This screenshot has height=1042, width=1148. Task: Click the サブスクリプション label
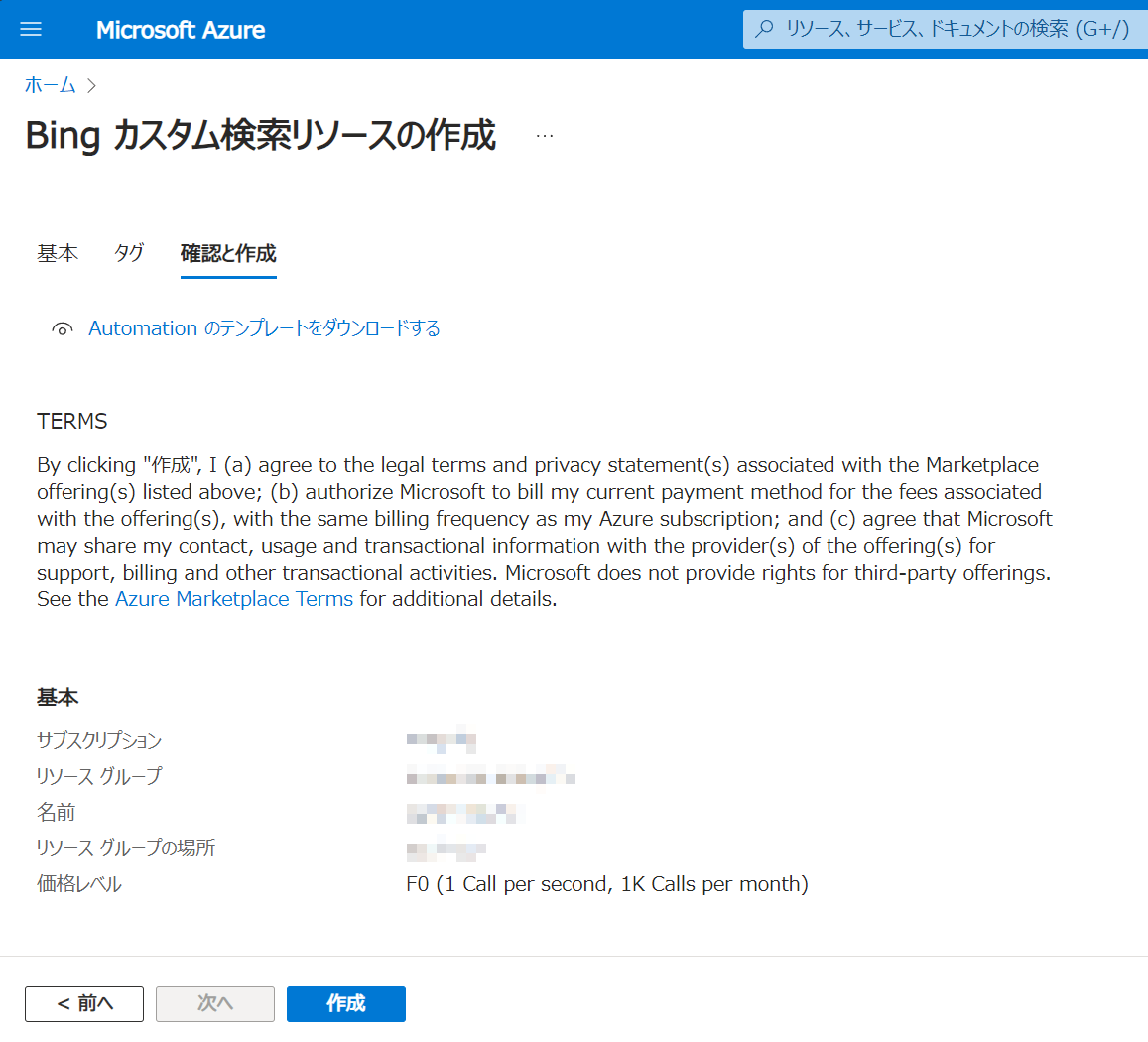99,740
